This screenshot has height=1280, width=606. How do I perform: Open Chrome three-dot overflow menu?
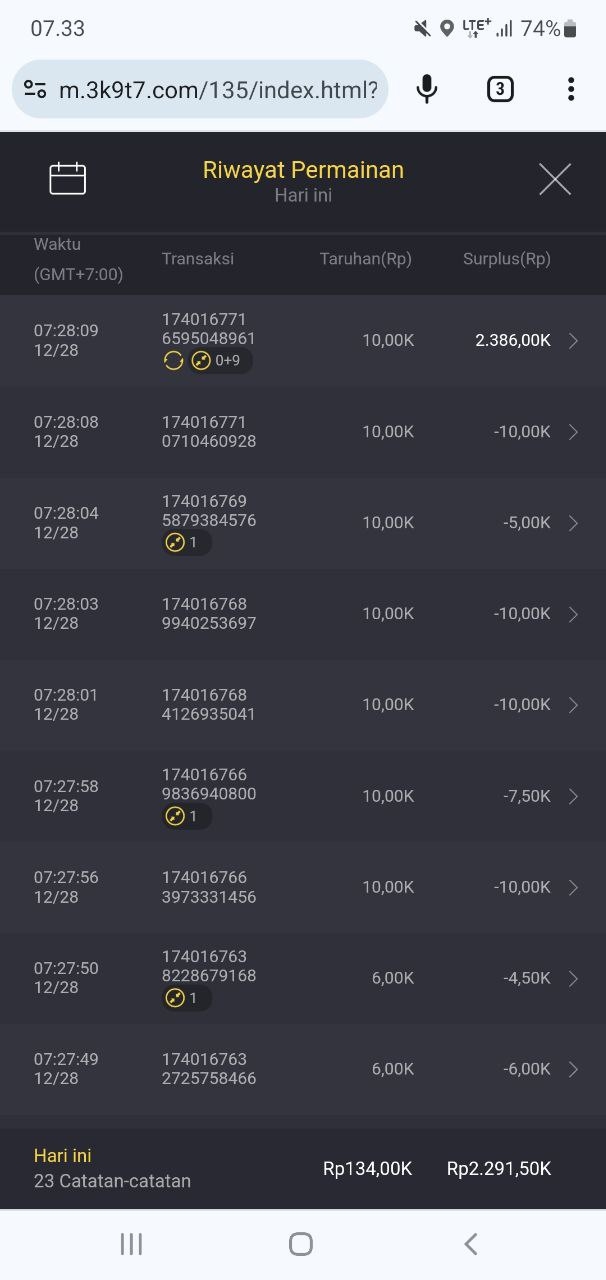[x=571, y=90]
